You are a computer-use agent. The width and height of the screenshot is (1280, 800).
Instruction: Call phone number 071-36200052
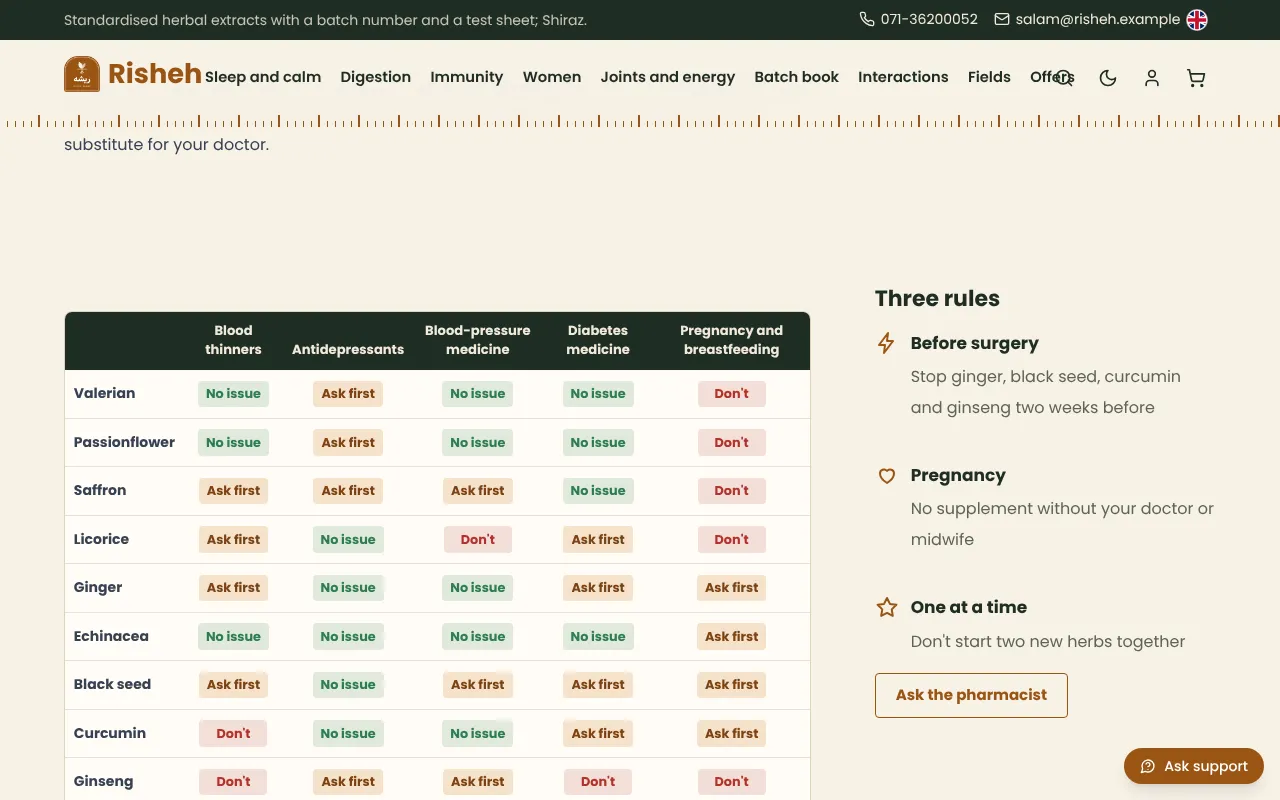(x=929, y=19)
